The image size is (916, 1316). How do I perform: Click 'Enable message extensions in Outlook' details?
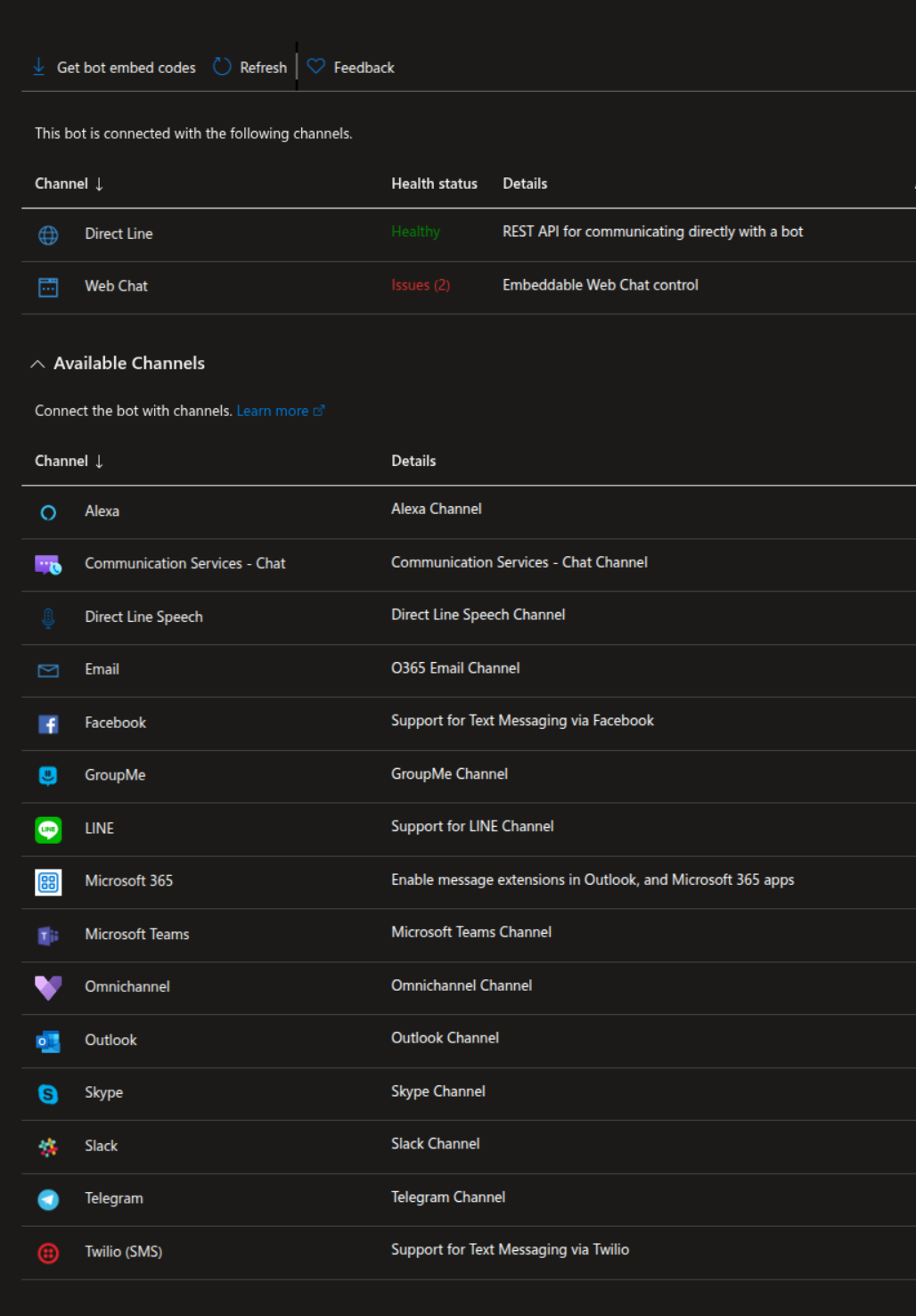[x=593, y=879]
